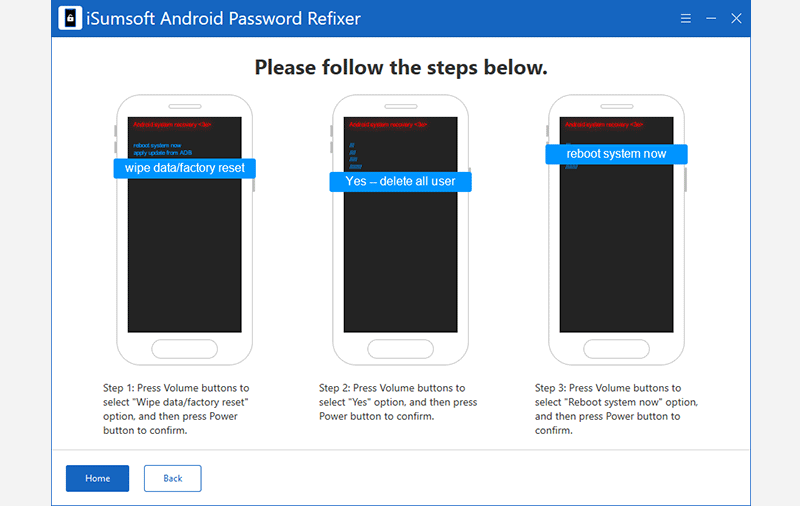Go back with the Back button

[172, 478]
